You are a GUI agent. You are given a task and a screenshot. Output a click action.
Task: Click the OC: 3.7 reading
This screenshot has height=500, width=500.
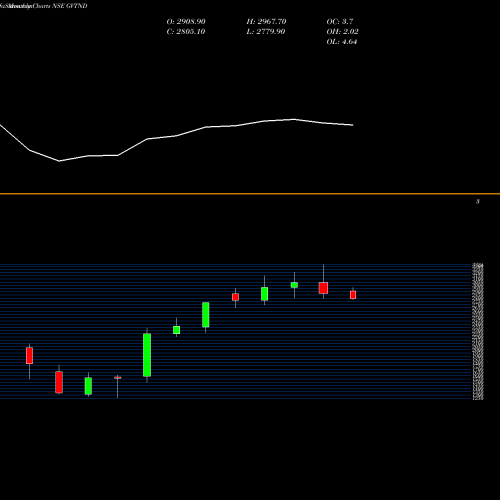click(x=340, y=21)
